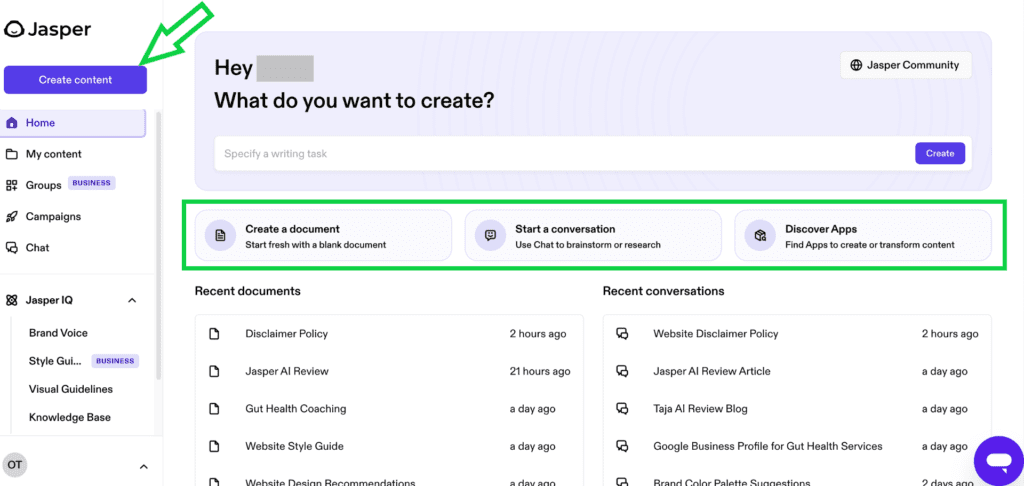Click chat icon beside Taja AI Review Blog
This screenshot has width=1024, height=486.
pos(622,409)
